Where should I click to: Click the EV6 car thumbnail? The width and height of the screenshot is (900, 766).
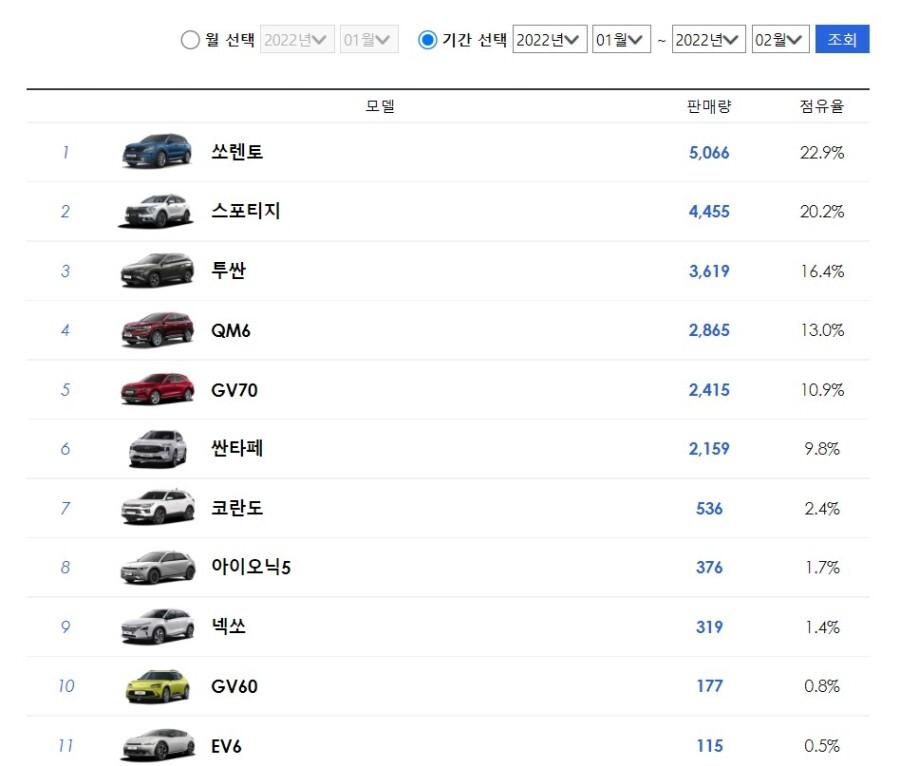click(157, 745)
